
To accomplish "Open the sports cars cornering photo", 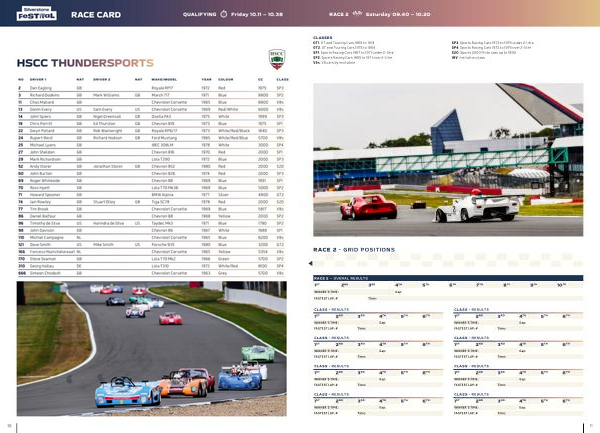I will (x=152, y=348).
